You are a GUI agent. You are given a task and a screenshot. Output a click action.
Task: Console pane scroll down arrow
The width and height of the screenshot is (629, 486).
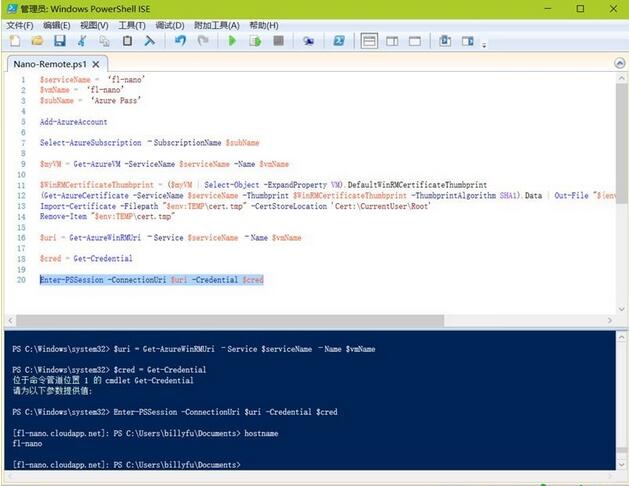621,465
